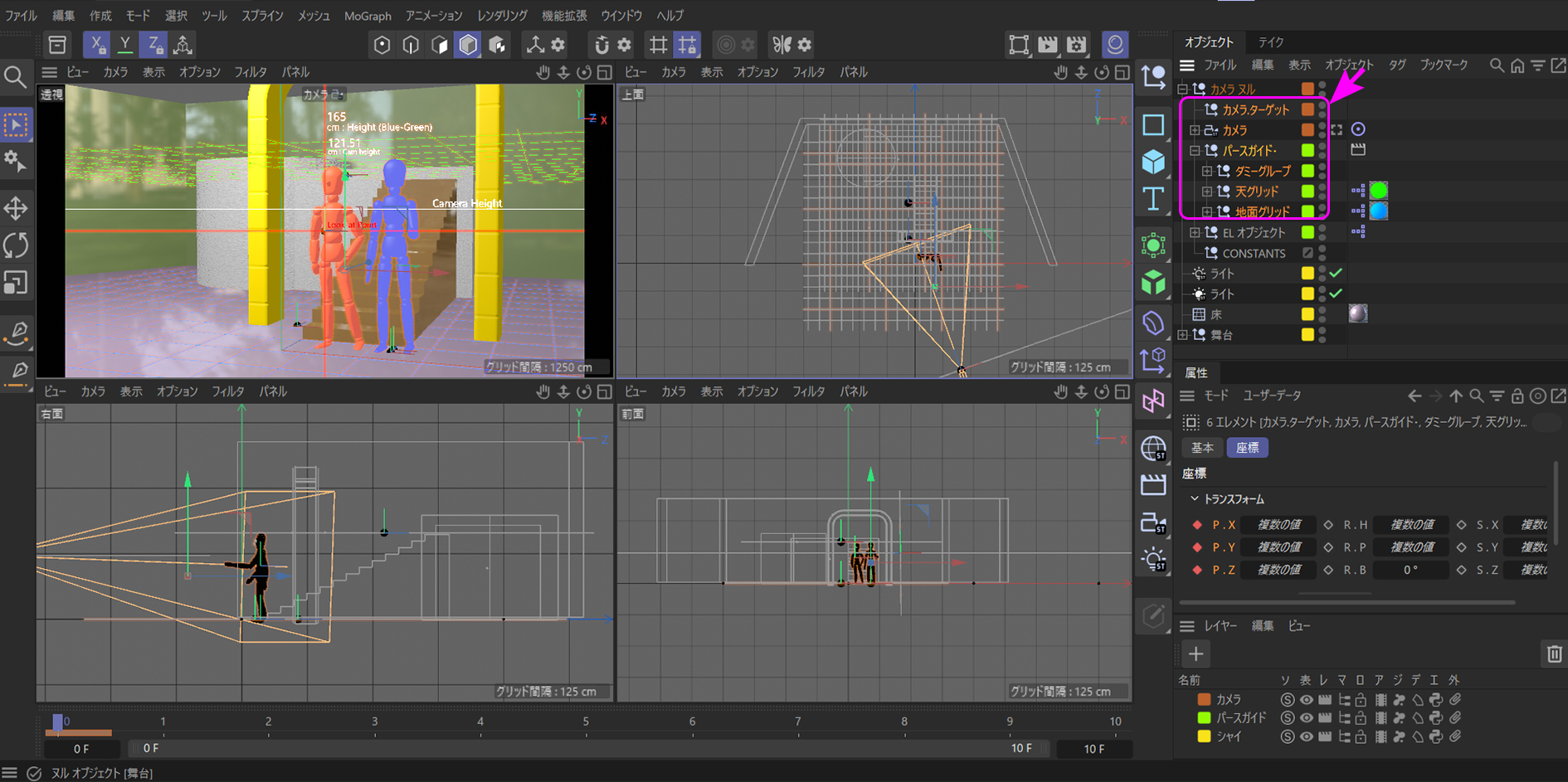Toggle the X axis lock button
1568x782 pixels.
[x=97, y=44]
